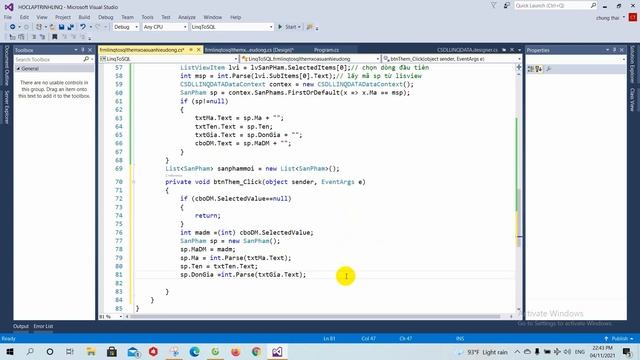Click the bookmark icon in second toolbar row

pyautogui.click(x=55, y=37)
